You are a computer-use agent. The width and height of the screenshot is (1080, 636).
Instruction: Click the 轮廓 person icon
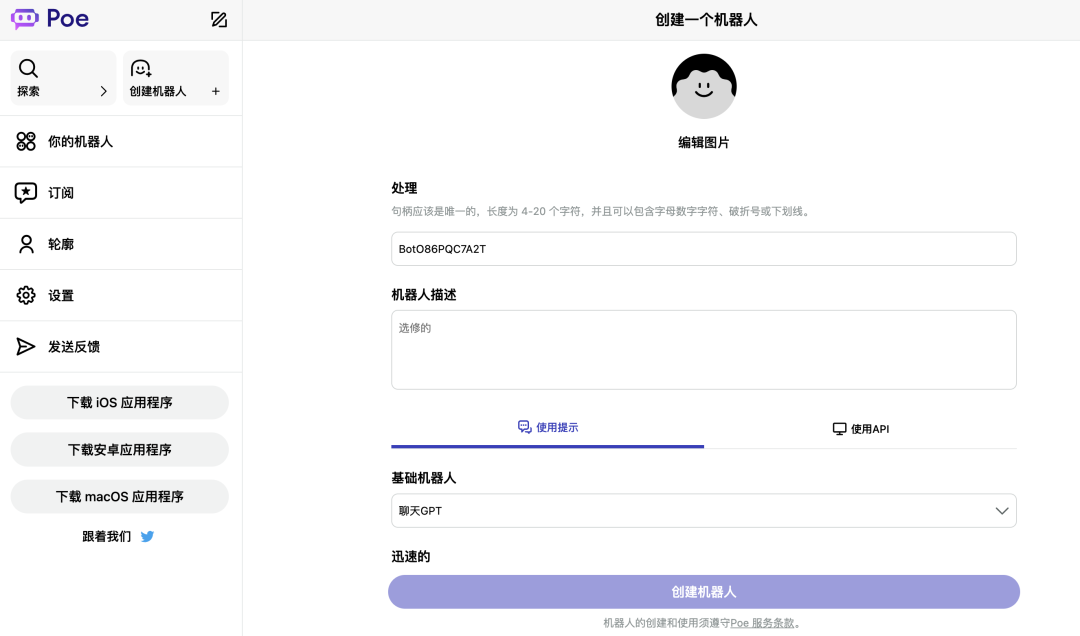(x=26, y=244)
